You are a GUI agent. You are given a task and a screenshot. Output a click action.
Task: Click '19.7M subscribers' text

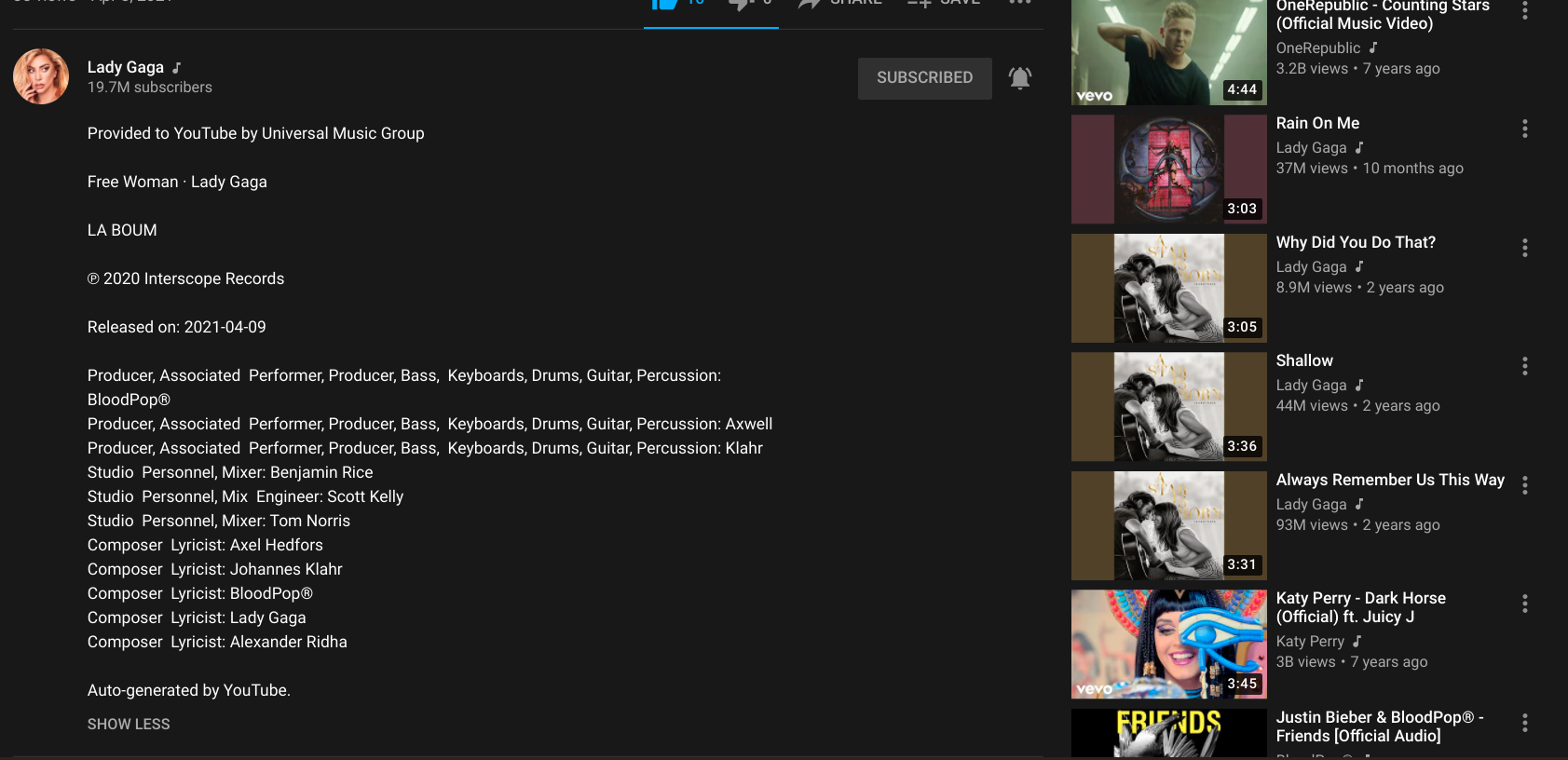tap(150, 88)
